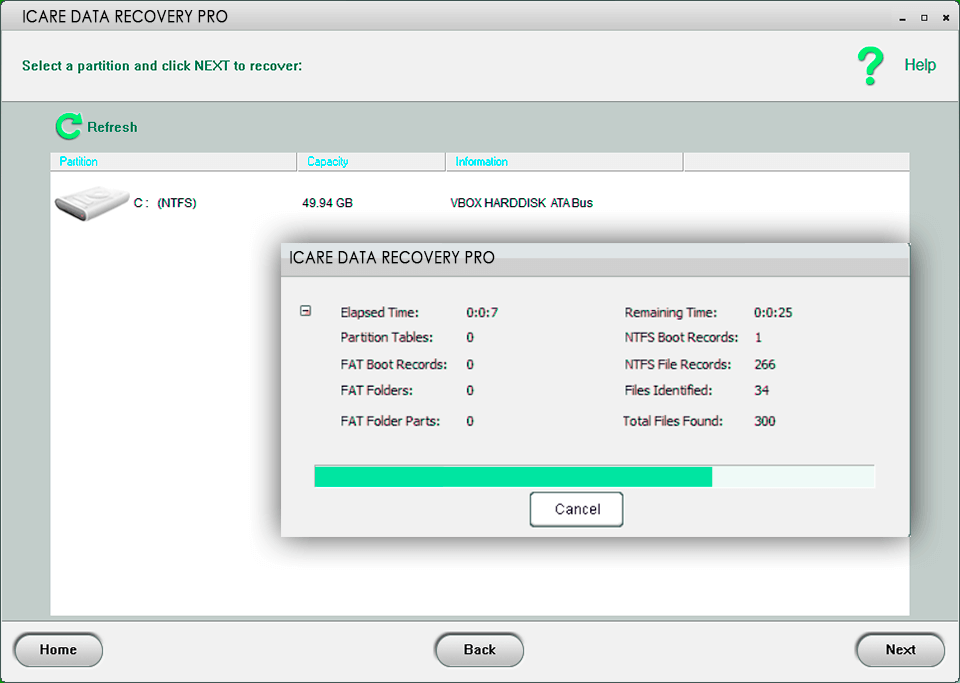Click the 49.94 GB capacity cell

(327, 203)
